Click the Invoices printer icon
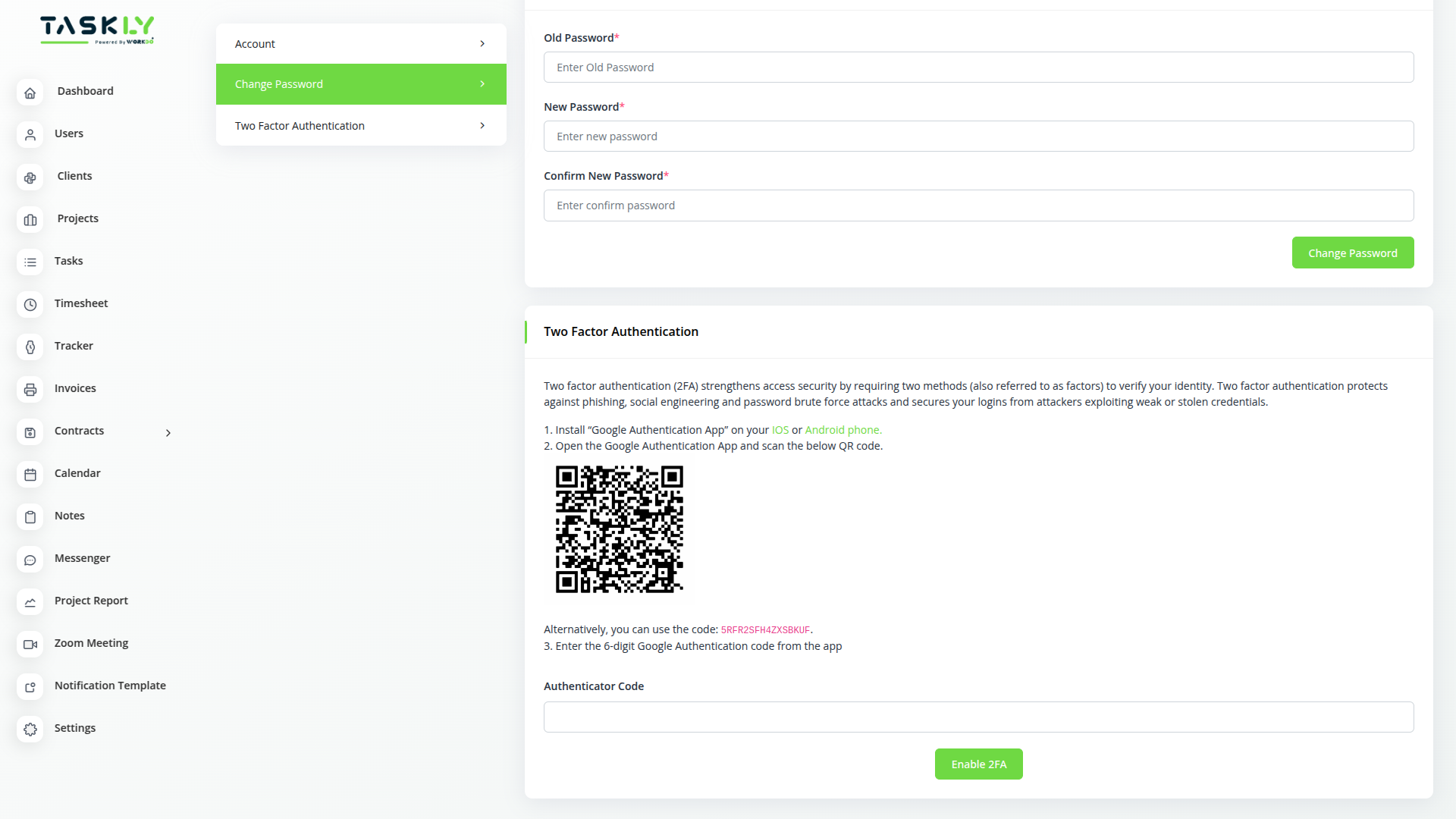Viewport: 1456px width, 819px height. [30, 389]
